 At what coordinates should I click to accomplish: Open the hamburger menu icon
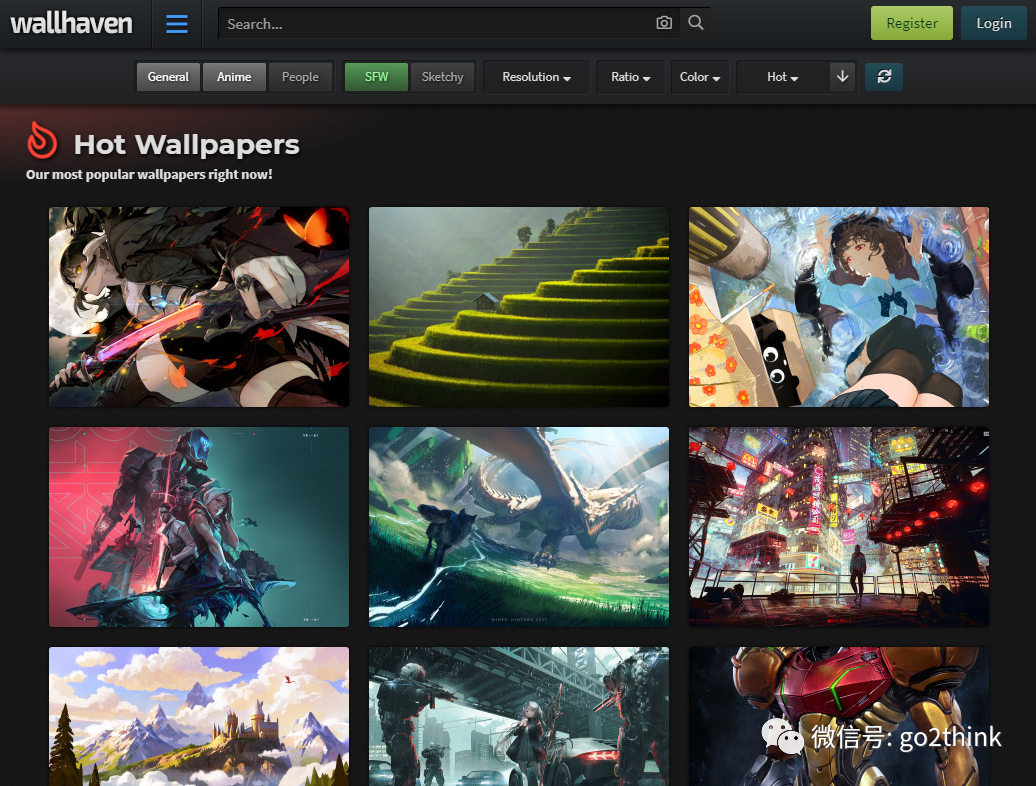(x=176, y=24)
